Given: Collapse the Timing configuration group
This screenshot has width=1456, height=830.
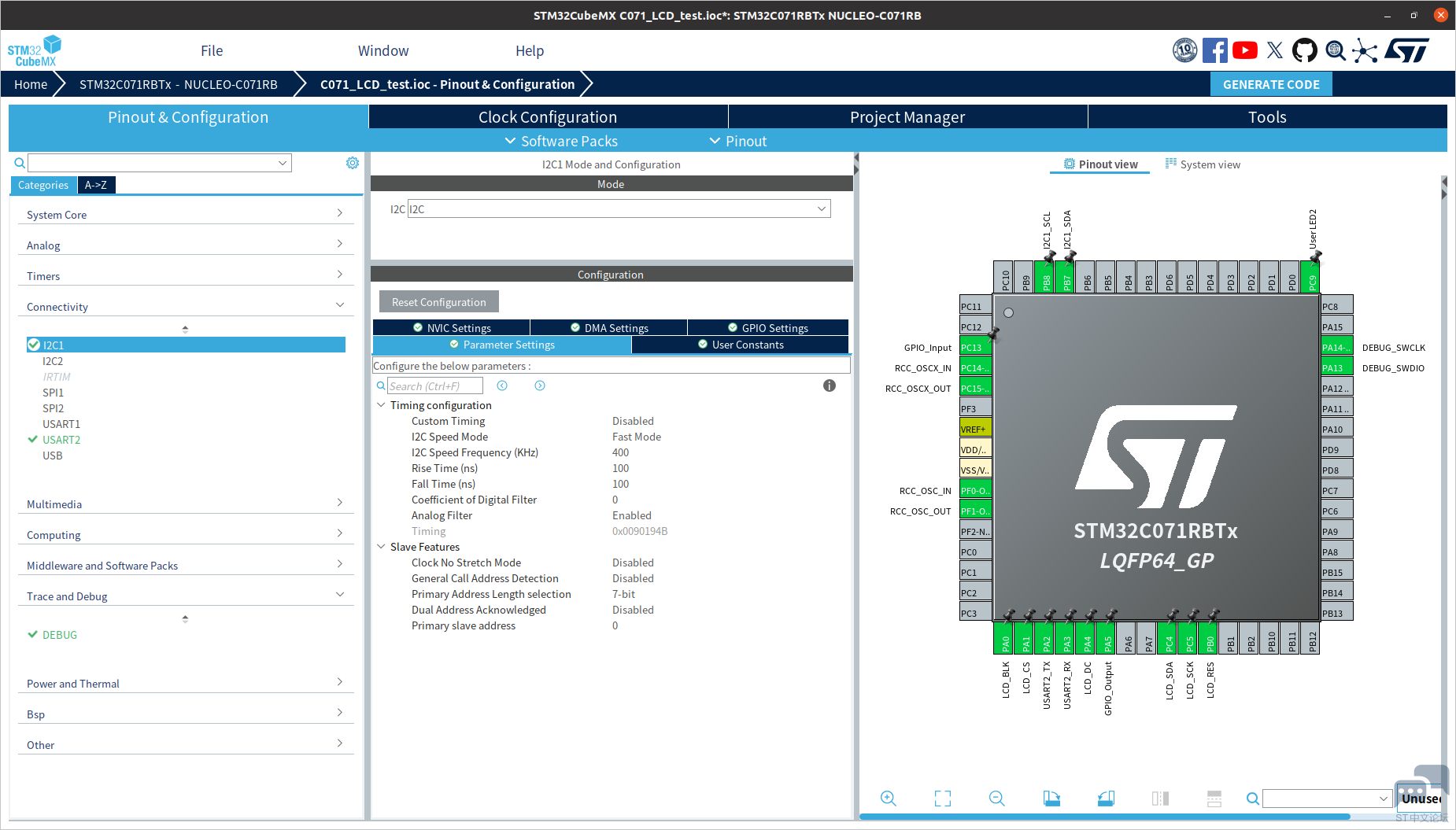Looking at the screenshot, I should 381,405.
